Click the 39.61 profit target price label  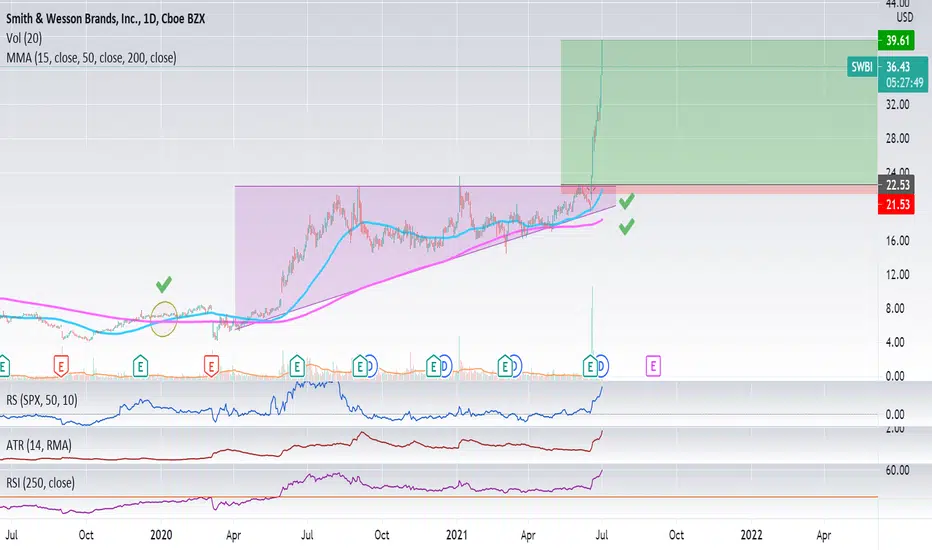[x=898, y=40]
